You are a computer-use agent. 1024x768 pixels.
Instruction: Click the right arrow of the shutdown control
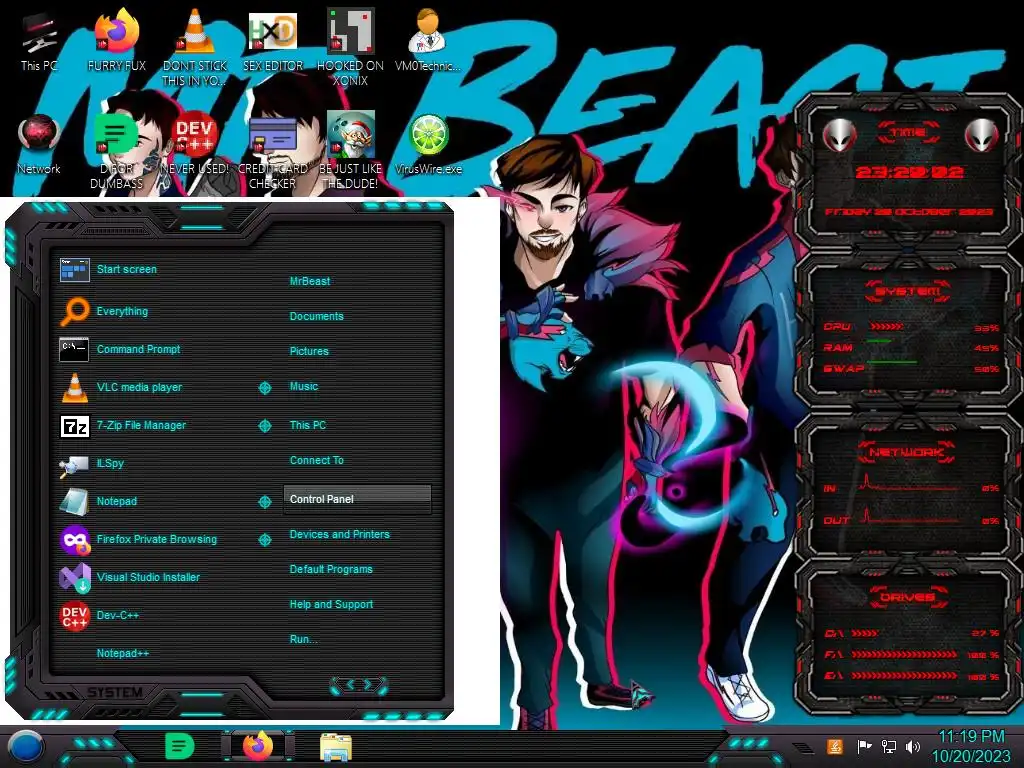(369, 684)
